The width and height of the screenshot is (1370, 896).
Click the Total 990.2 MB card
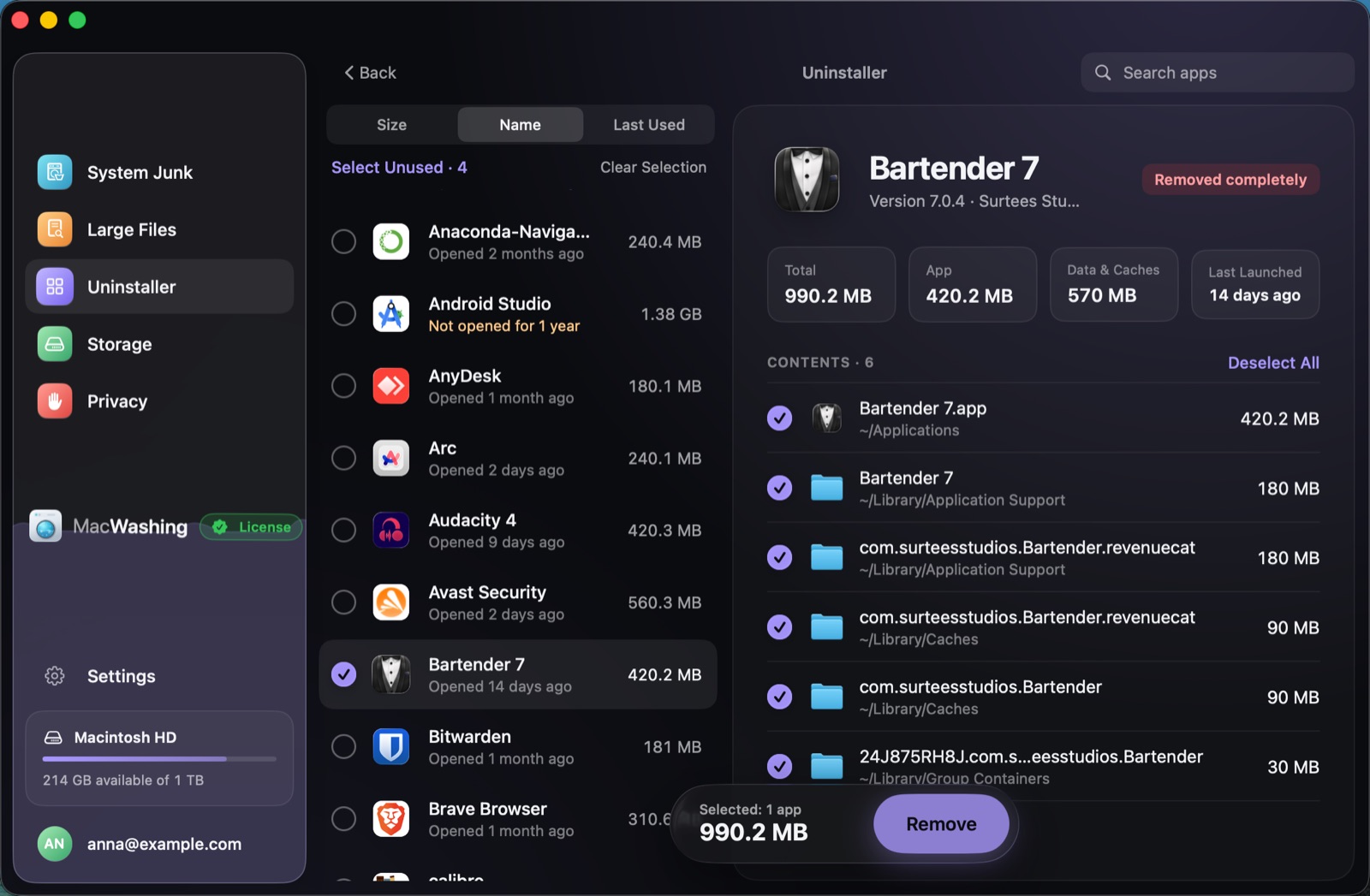click(831, 284)
